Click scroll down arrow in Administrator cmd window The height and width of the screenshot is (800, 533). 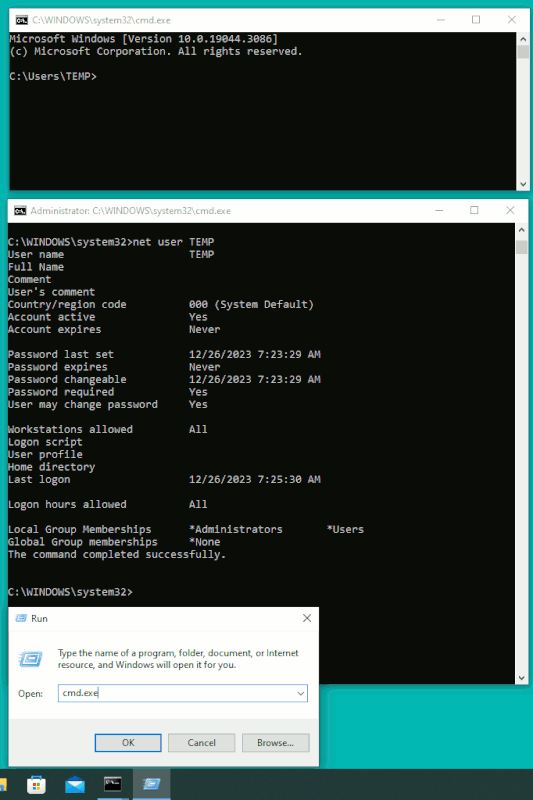tap(521, 678)
